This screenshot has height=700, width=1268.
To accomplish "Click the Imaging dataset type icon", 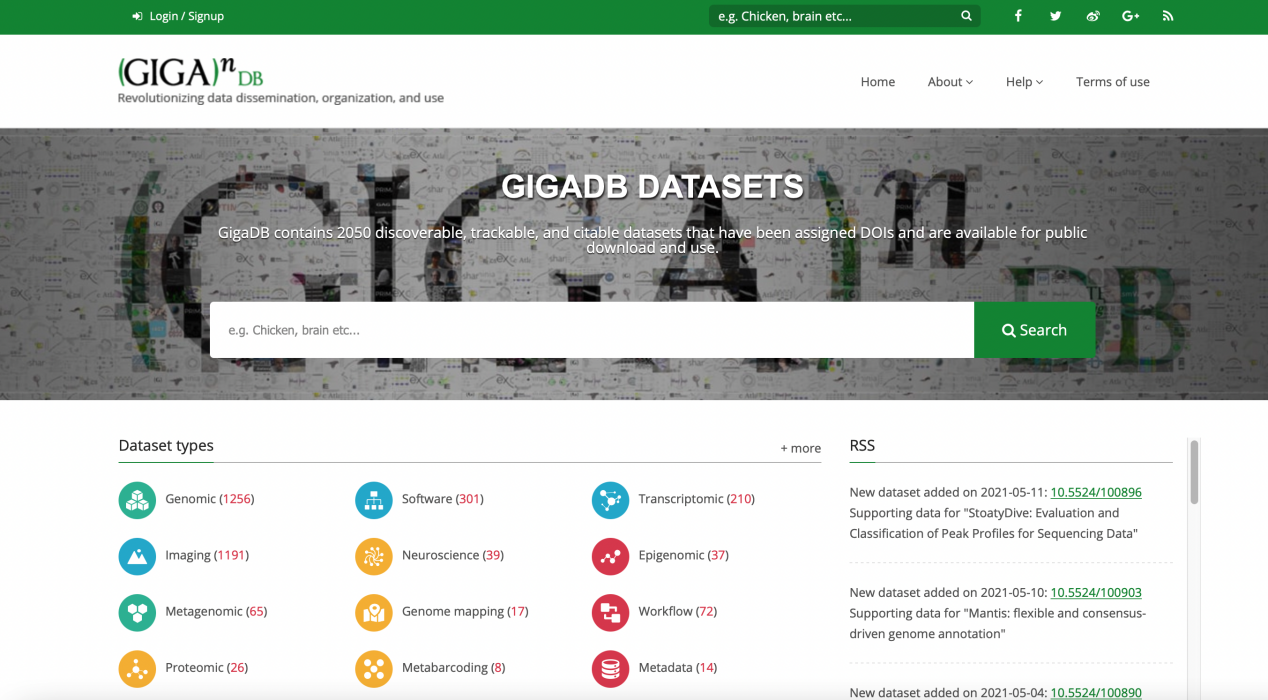I will (x=137, y=555).
